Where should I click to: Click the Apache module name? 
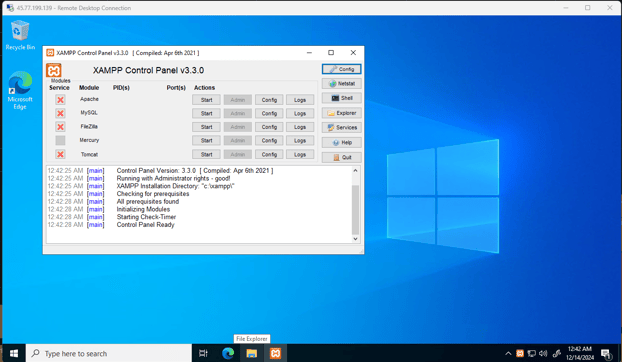tap(89, 99)
